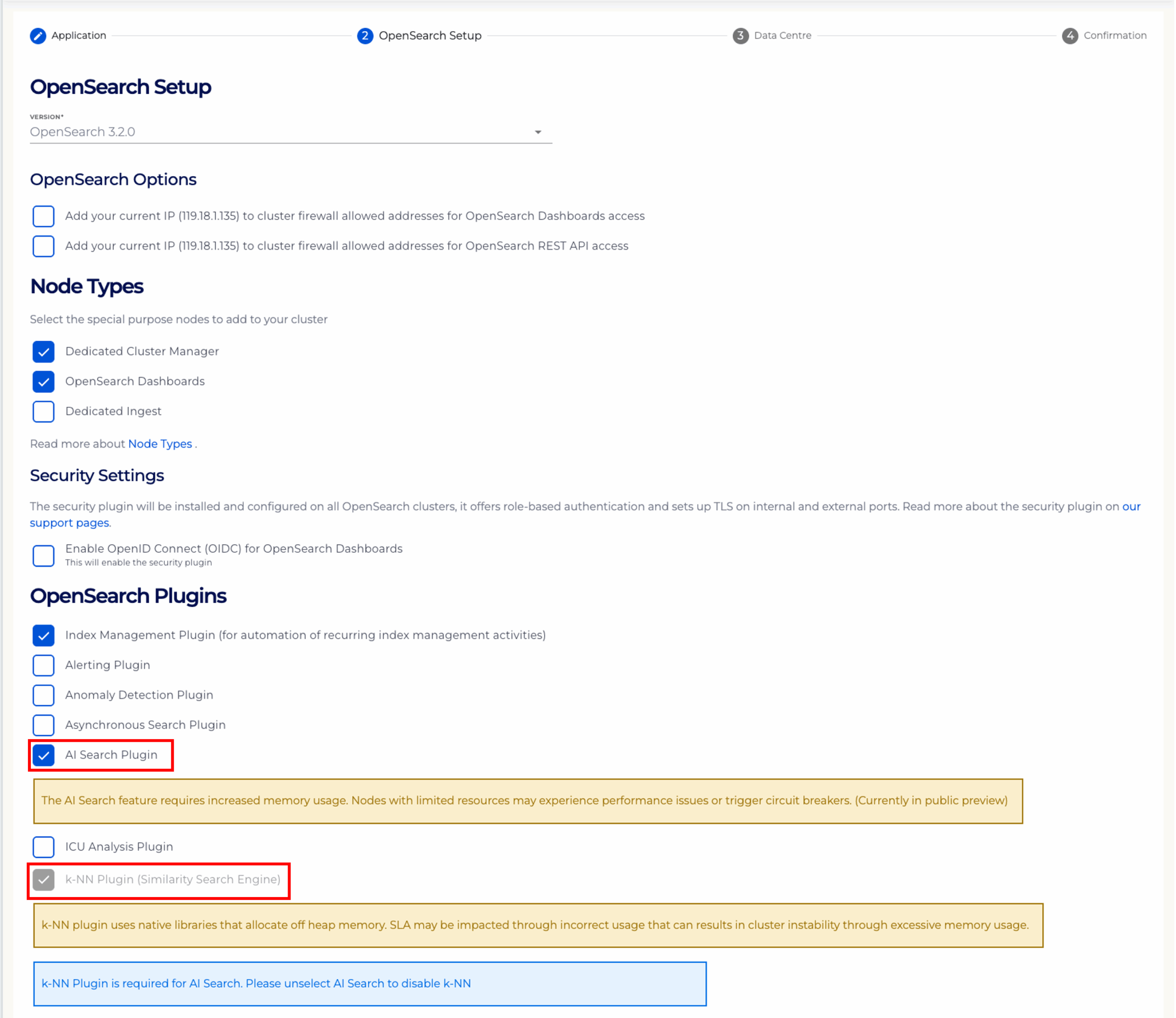Screen dimensions: 1176x1018
Task: Enable the Asynchronous Search Plugin
Action: coord(43,725)
